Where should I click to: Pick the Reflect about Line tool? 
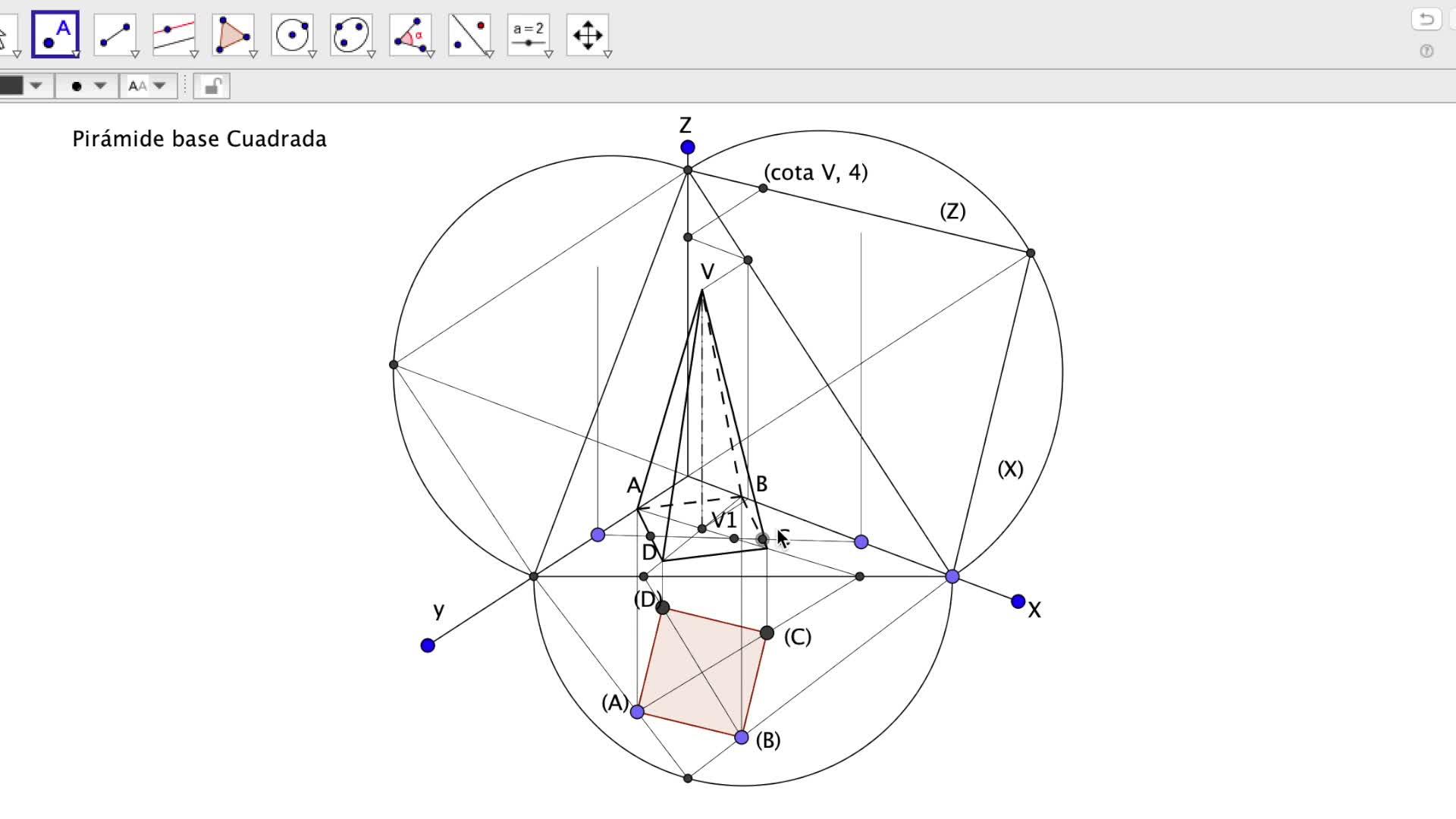pyautogui.click(x=469, y=34)
